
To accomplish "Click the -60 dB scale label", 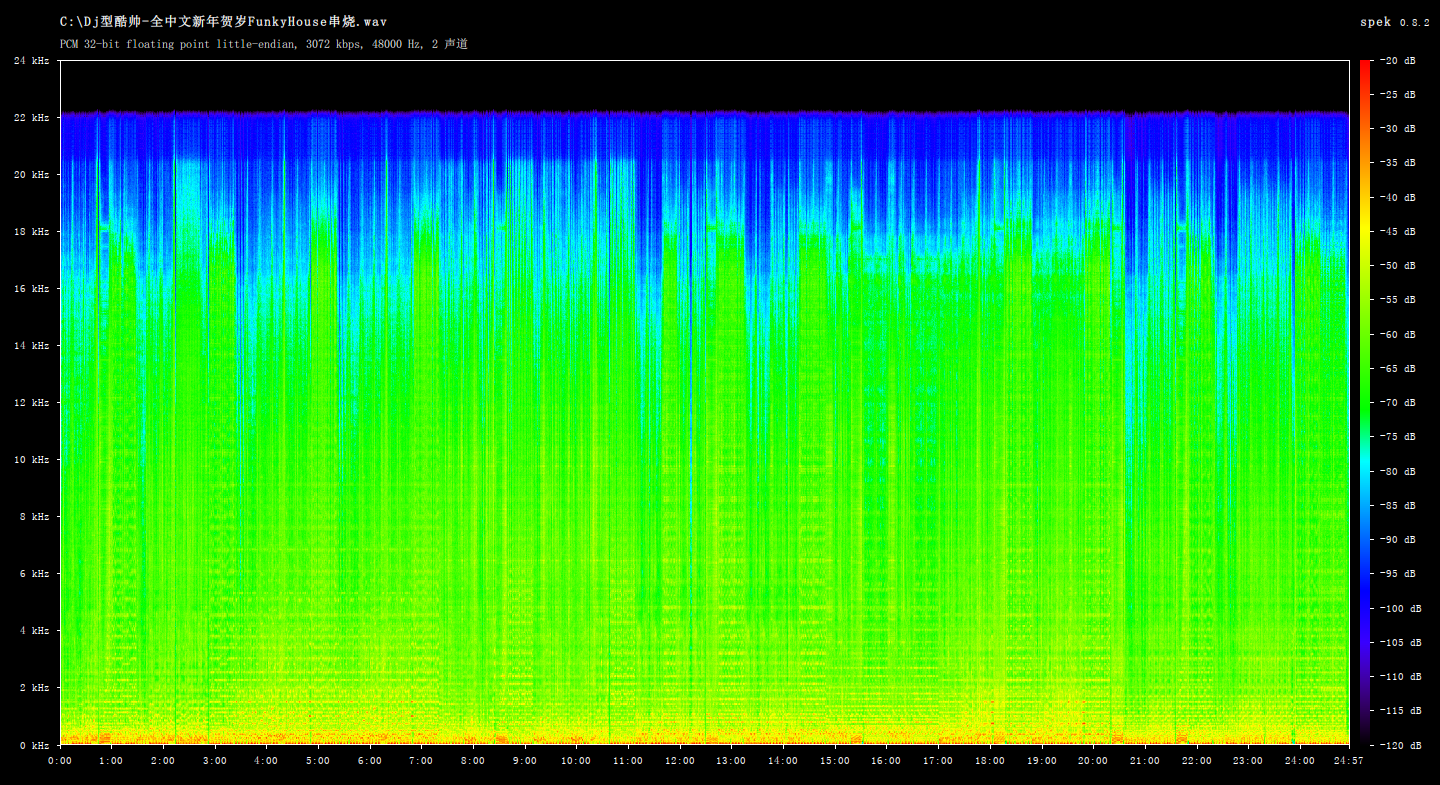I will 1397,335.
